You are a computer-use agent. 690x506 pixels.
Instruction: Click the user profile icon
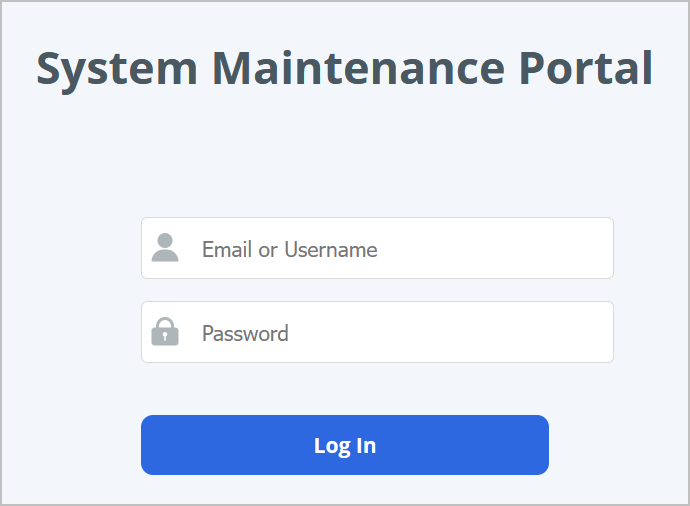165,248
